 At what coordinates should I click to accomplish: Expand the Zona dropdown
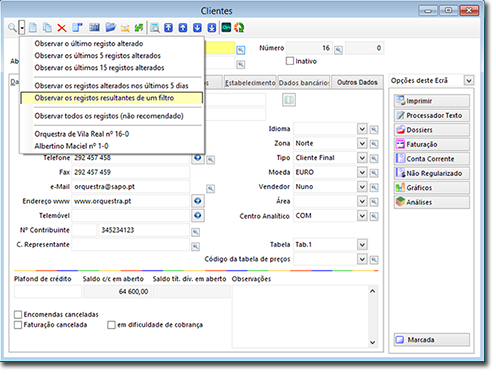tap(362, 143)
